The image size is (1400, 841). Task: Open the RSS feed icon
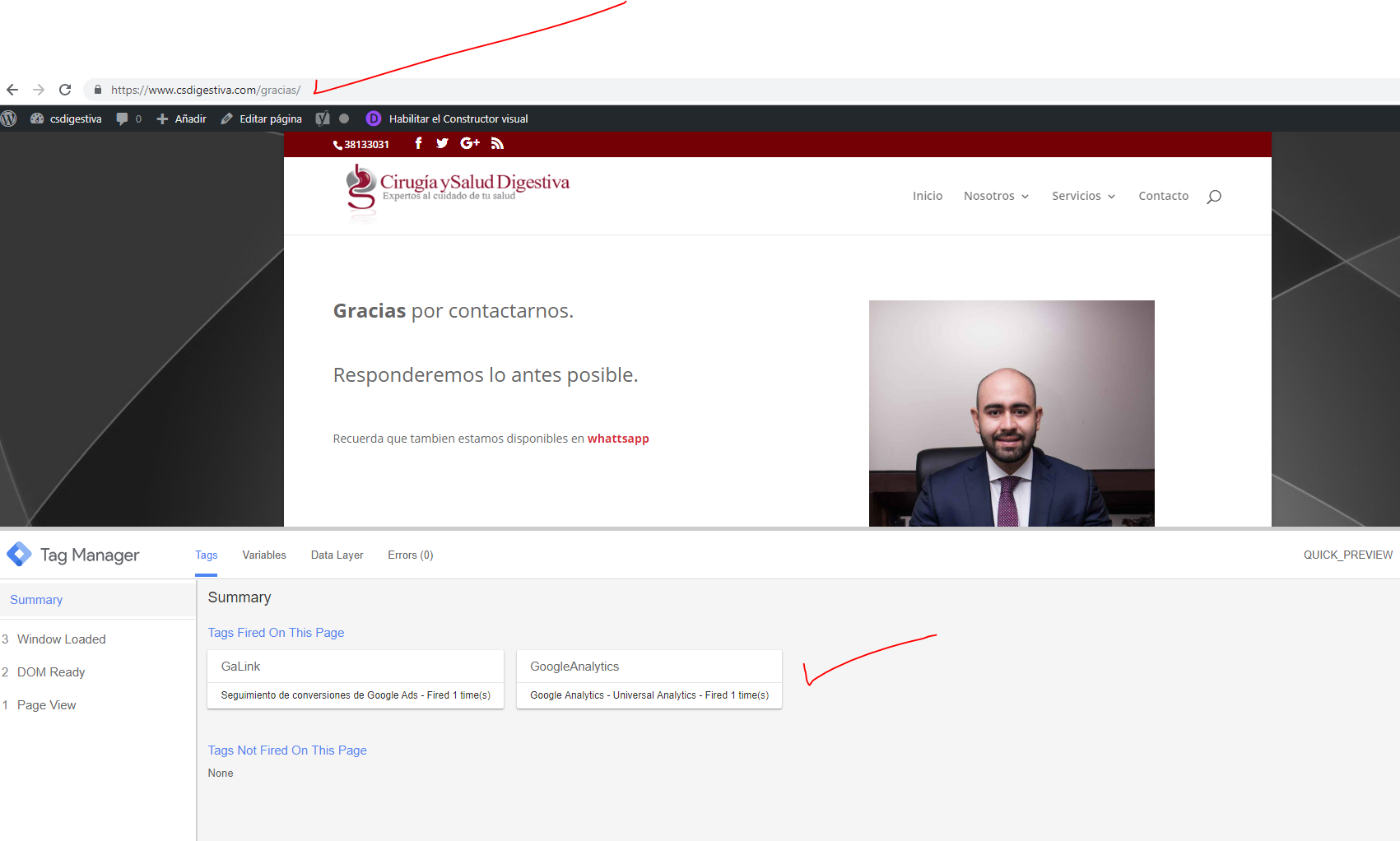point(497,143)
